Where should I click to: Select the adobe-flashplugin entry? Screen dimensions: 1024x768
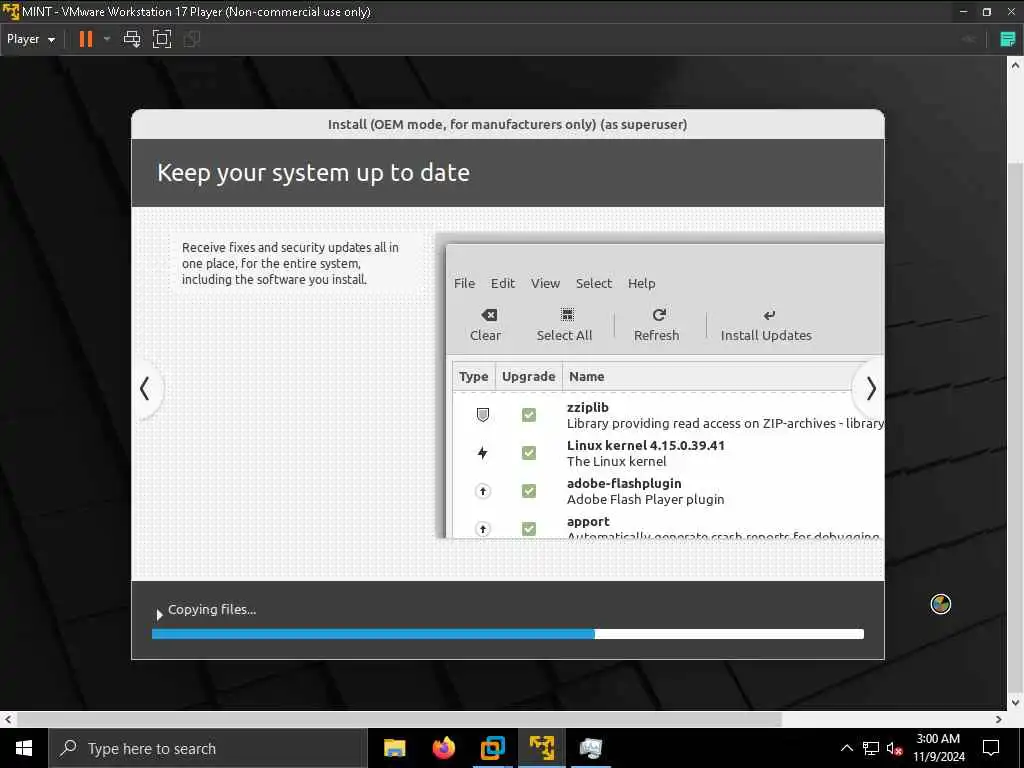coord(624,483)
